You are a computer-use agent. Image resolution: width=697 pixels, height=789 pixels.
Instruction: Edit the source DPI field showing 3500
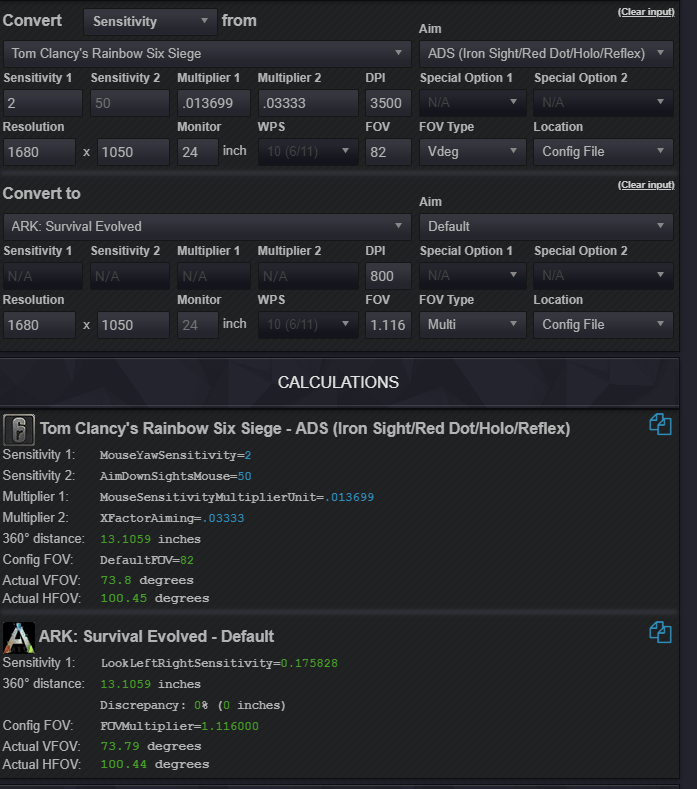[x=388, y=103]
